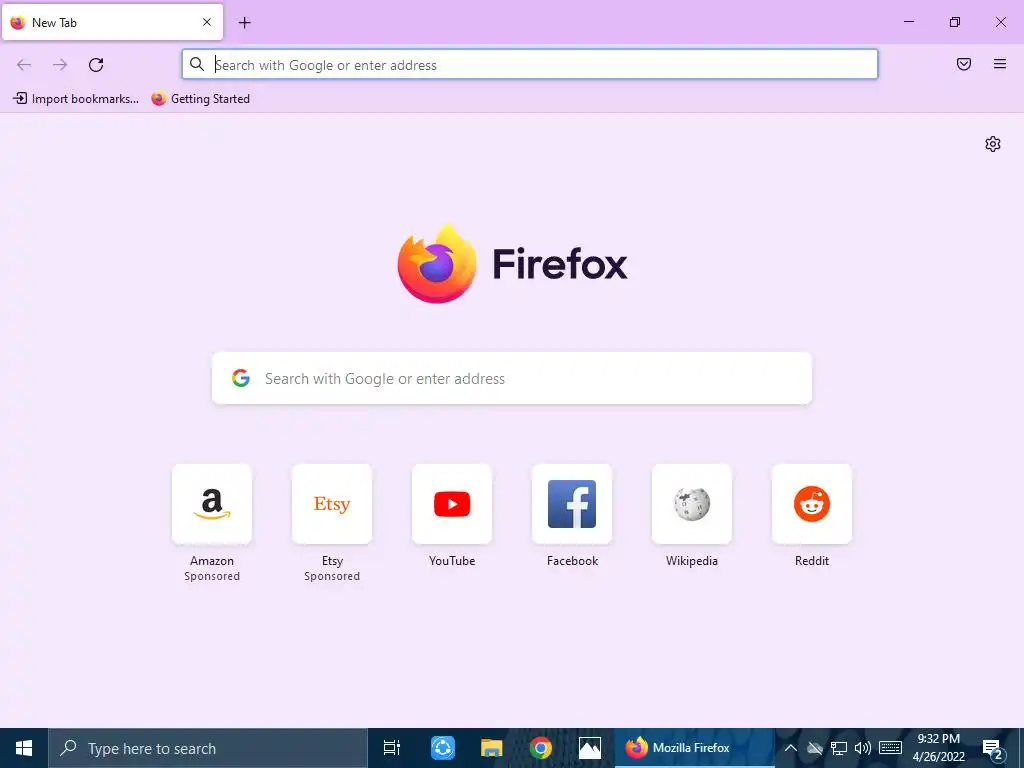This screenshot has height=768, width=1024.
Task: Open the Etsy shortcut tile
Action: pyautogui.click(x=332, y=504)
